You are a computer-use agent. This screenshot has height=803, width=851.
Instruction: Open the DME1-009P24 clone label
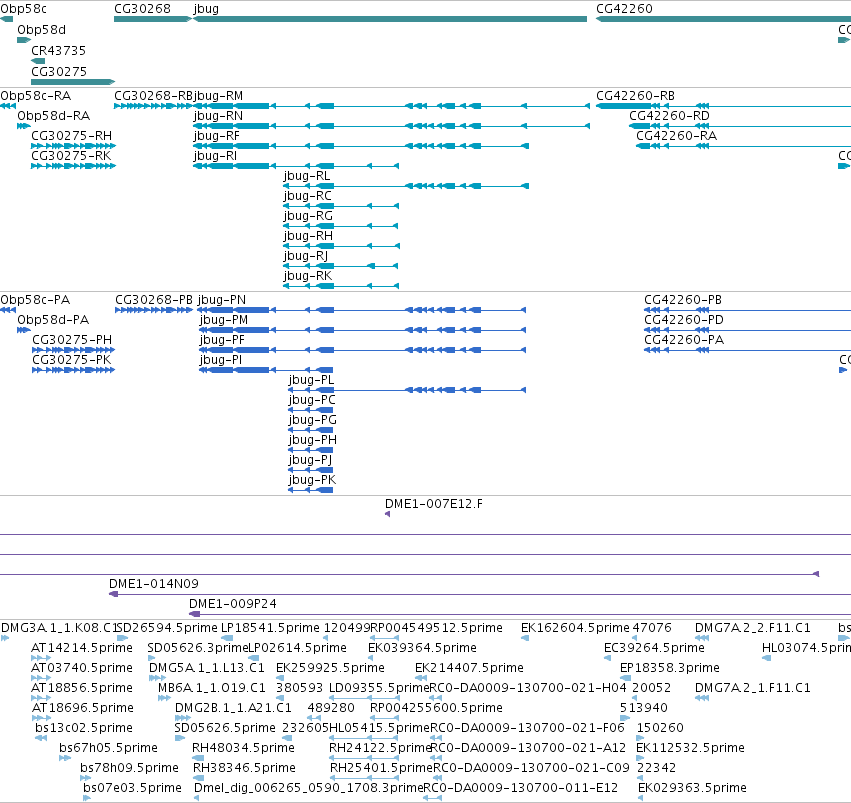point(233,604)
